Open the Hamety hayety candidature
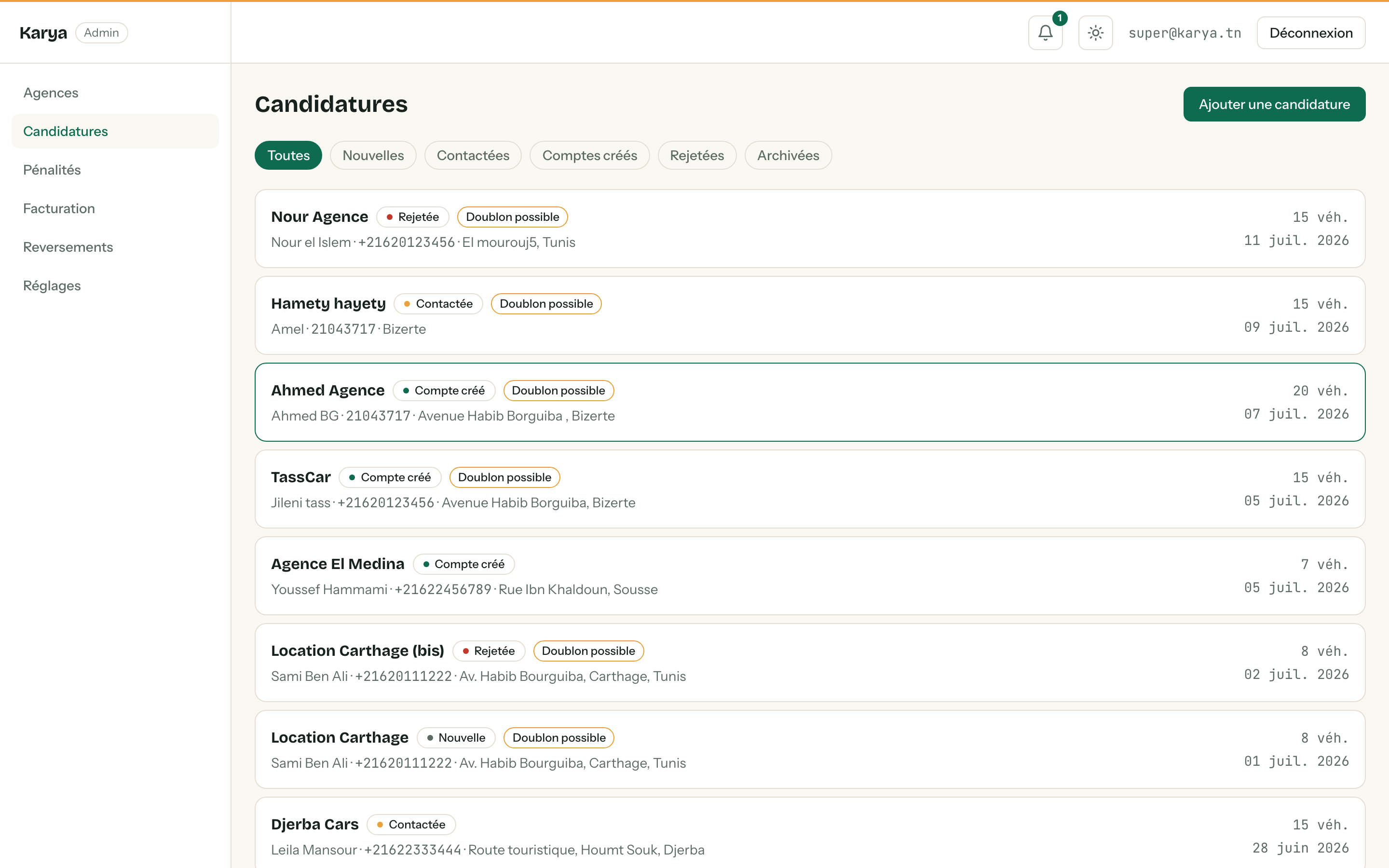This screenshot has height=868, width=1389. [810, 315]
